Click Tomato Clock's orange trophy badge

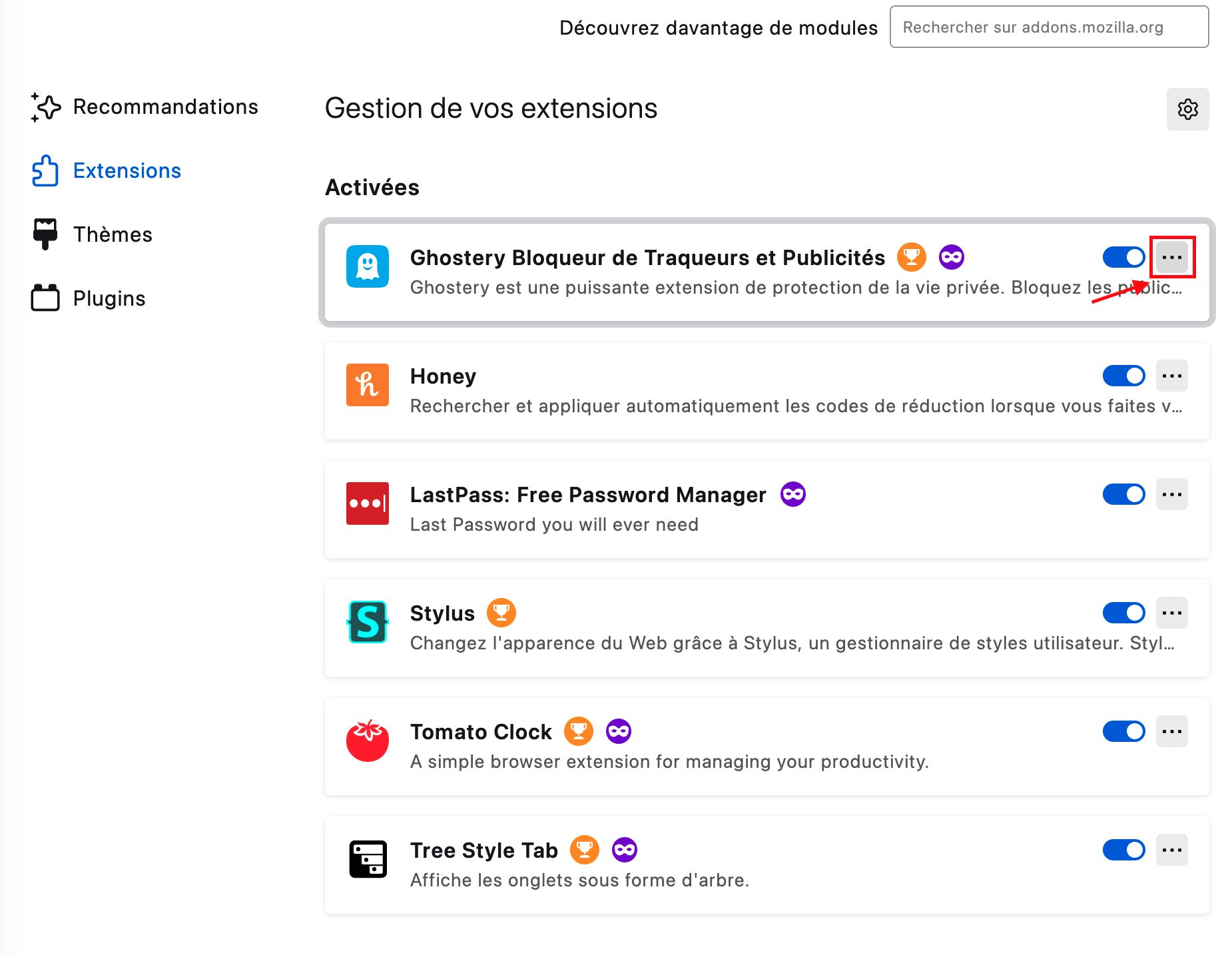(579, 731)
